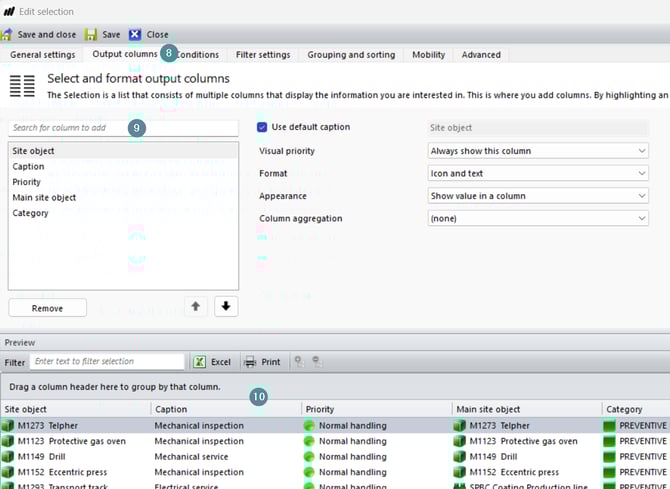Click priority icon in M1273 Telpher row
Image resolution: width=670 pixels, height=489 pixels.
(x=309, y=426)
